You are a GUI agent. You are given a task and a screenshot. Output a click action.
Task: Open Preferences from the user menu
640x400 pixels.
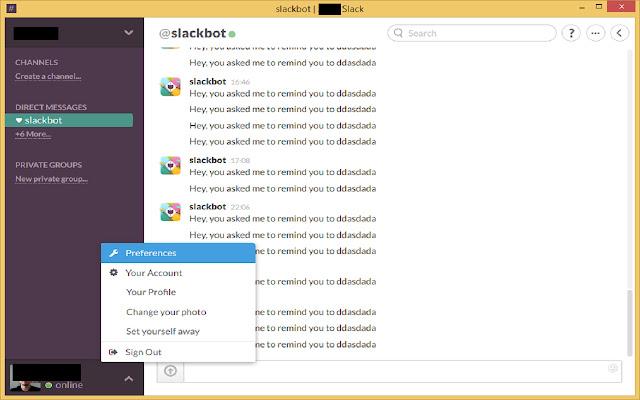(x=178, y=253)
